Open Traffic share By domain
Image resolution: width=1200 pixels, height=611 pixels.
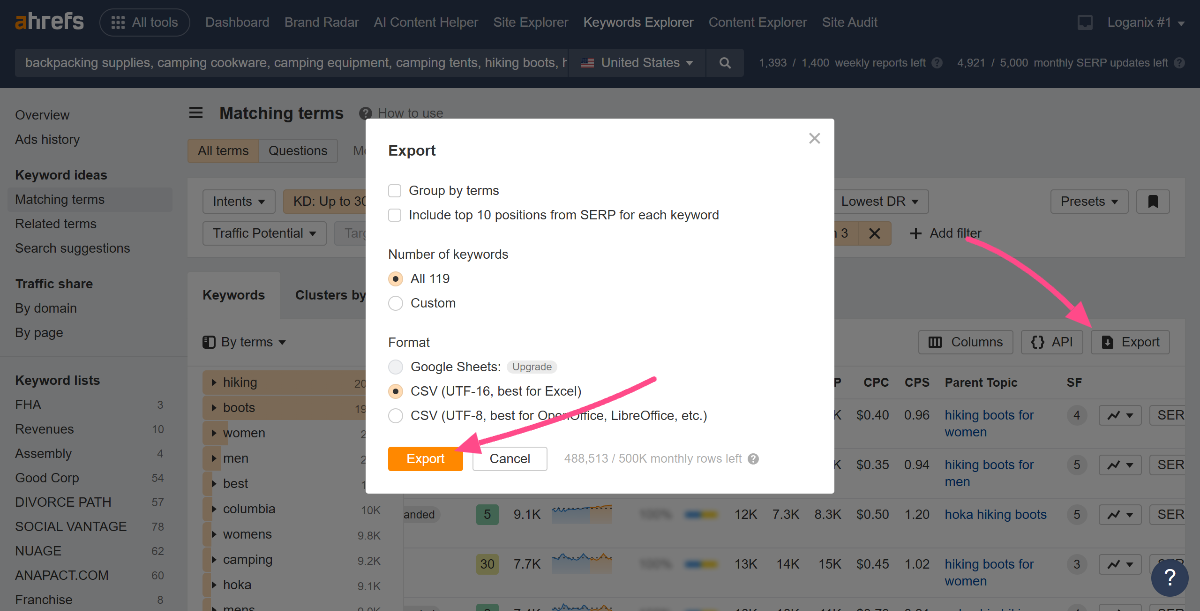pyautogui.click(x=46, y=308)
